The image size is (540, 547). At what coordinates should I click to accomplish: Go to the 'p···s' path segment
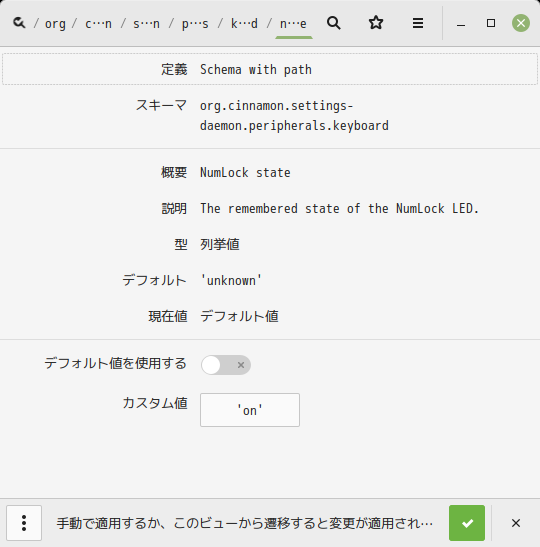195,24
